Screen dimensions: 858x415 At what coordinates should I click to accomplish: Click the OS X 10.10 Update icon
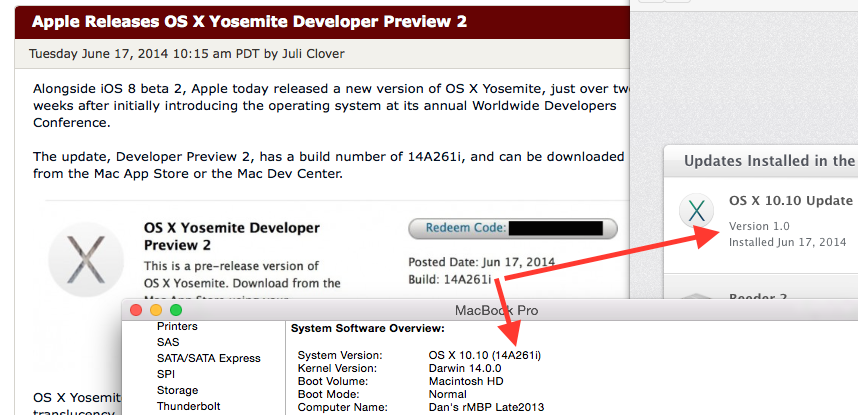(696, 211)
